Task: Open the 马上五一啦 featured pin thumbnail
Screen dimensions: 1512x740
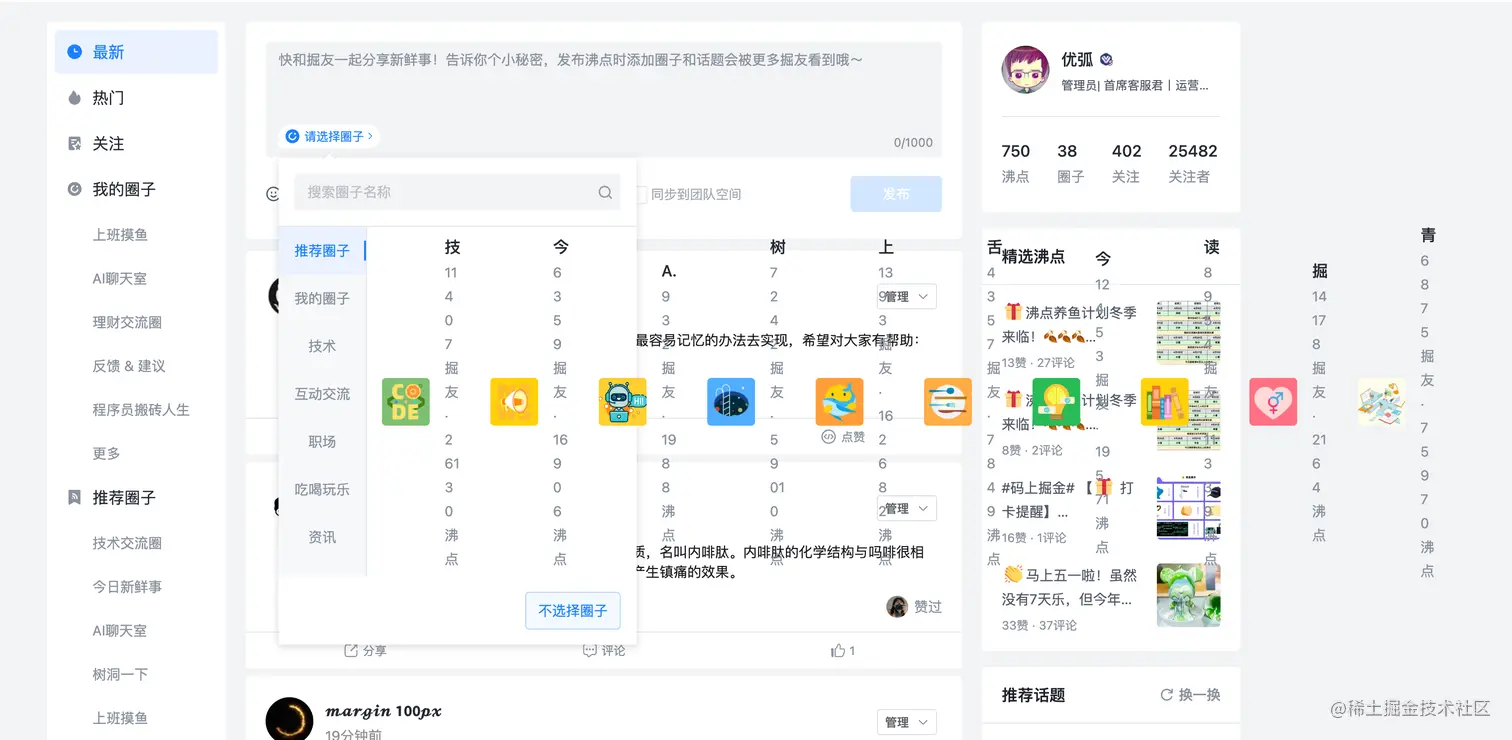Action: [x=1188, y=595]
